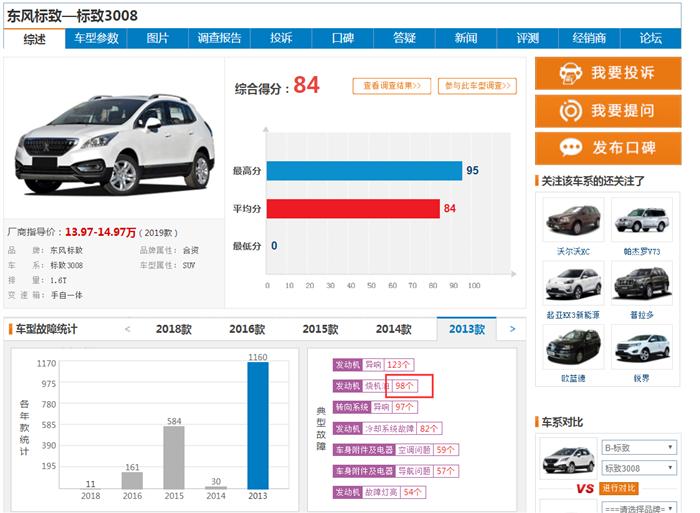This screenshot has height=513, width=700.
Task: Select the 2016款 model year tab
Action: pyautogui.click(x=247, y=329)
